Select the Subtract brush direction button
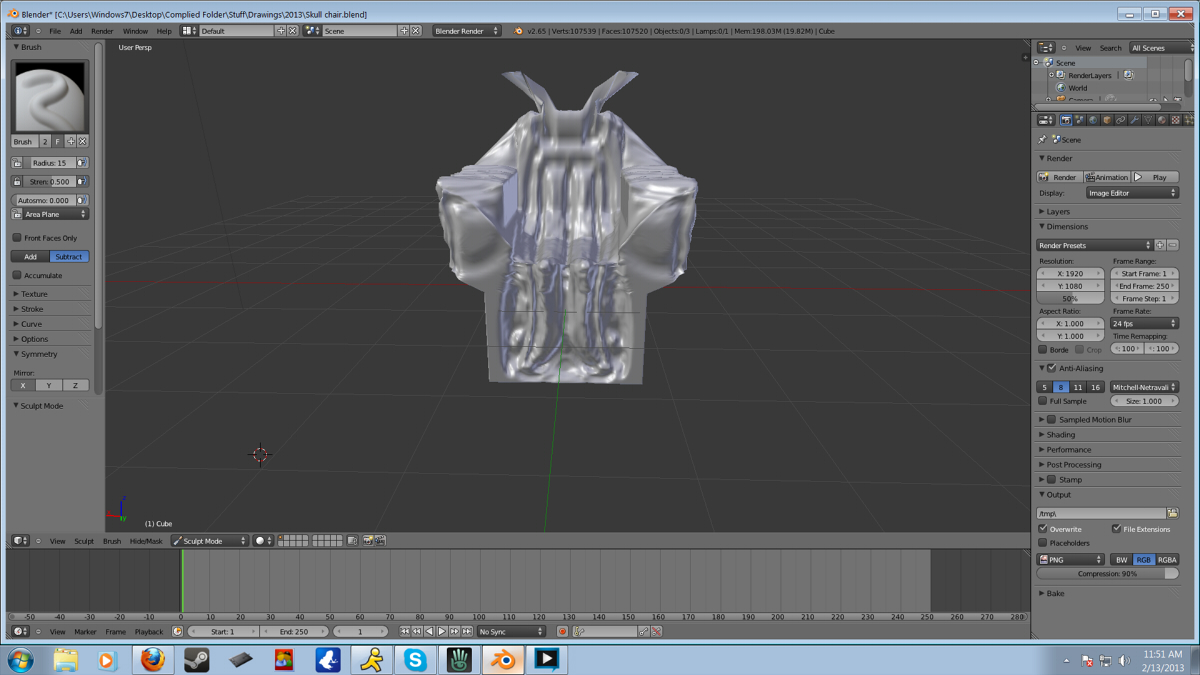Viewport: 1200px width, 675px height. click(69, 257)
